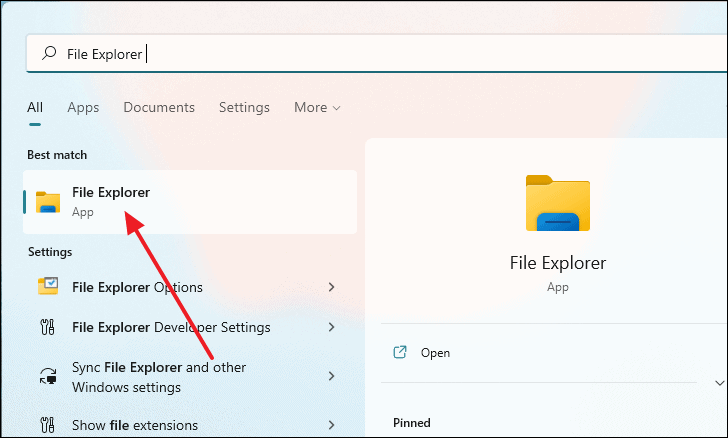This screenshot has width=728, height=438.
Task: Switch to the Settings tab
Action: [244, 107]
